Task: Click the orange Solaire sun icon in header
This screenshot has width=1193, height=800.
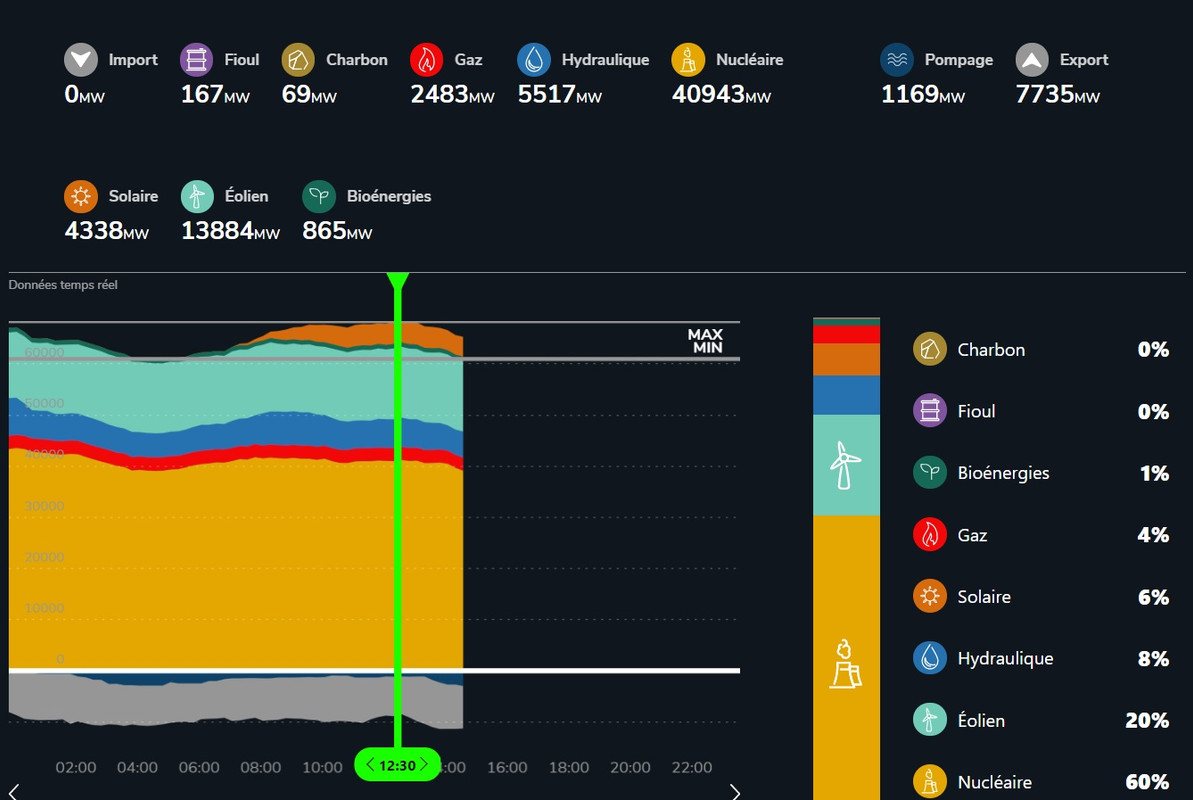Action: (81, 196)
